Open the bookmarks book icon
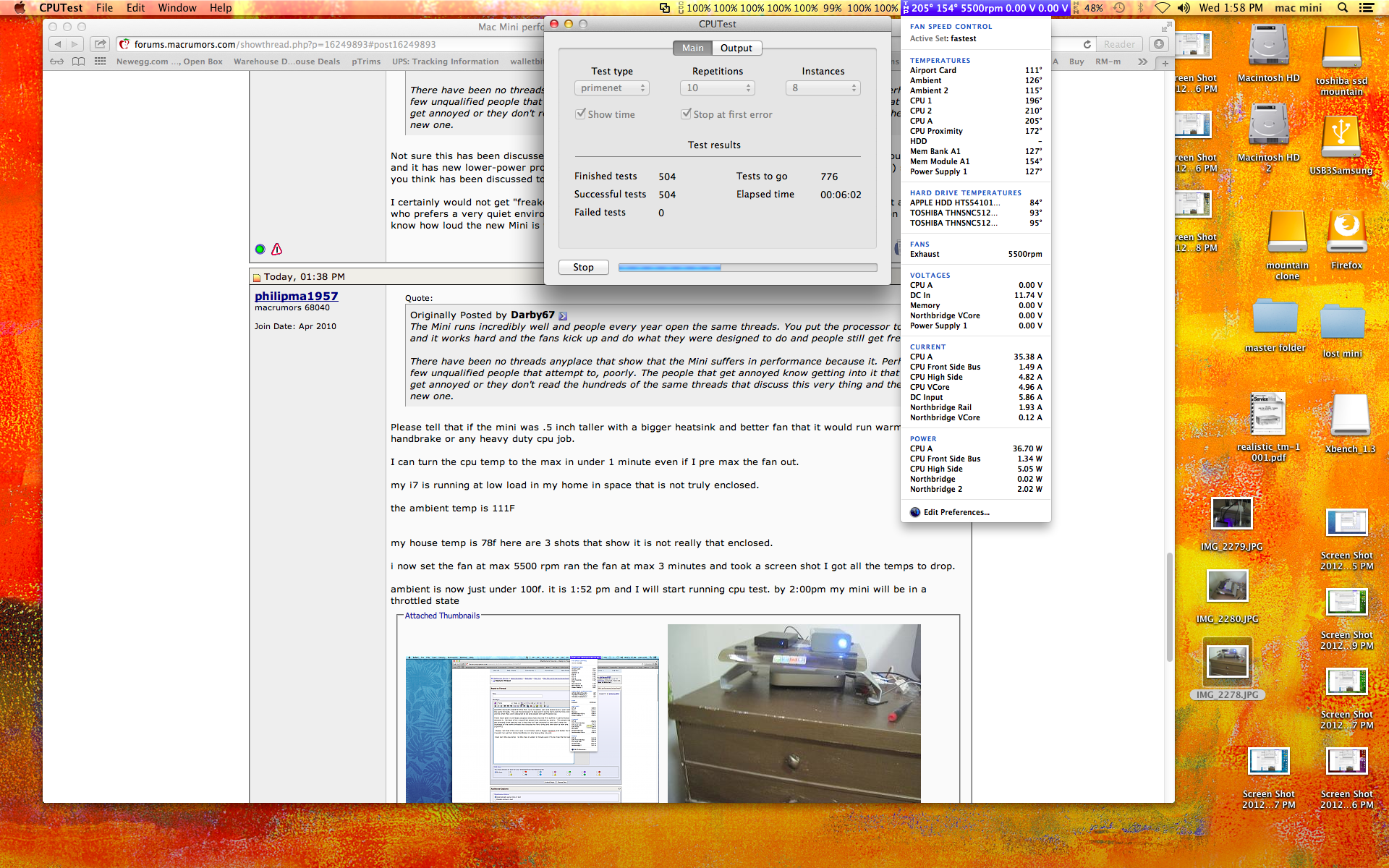The image size is (1389, 868). pyautogui.click(x=78, y=61)
